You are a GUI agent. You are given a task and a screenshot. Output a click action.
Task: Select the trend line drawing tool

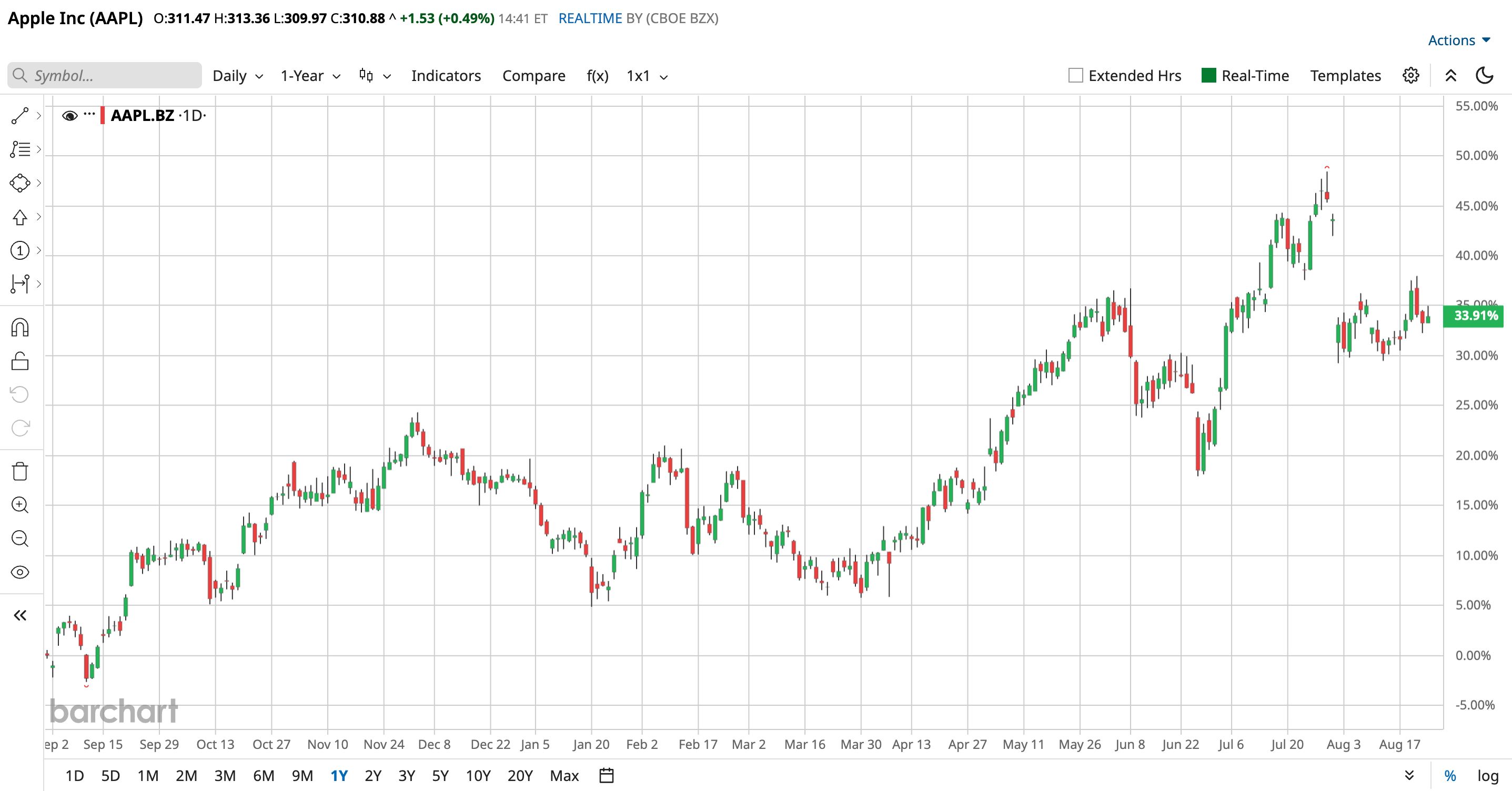(x=20, y=116)
